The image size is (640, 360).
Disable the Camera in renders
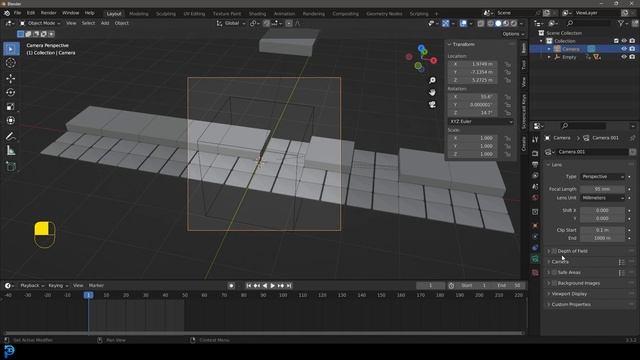[632, 49]
